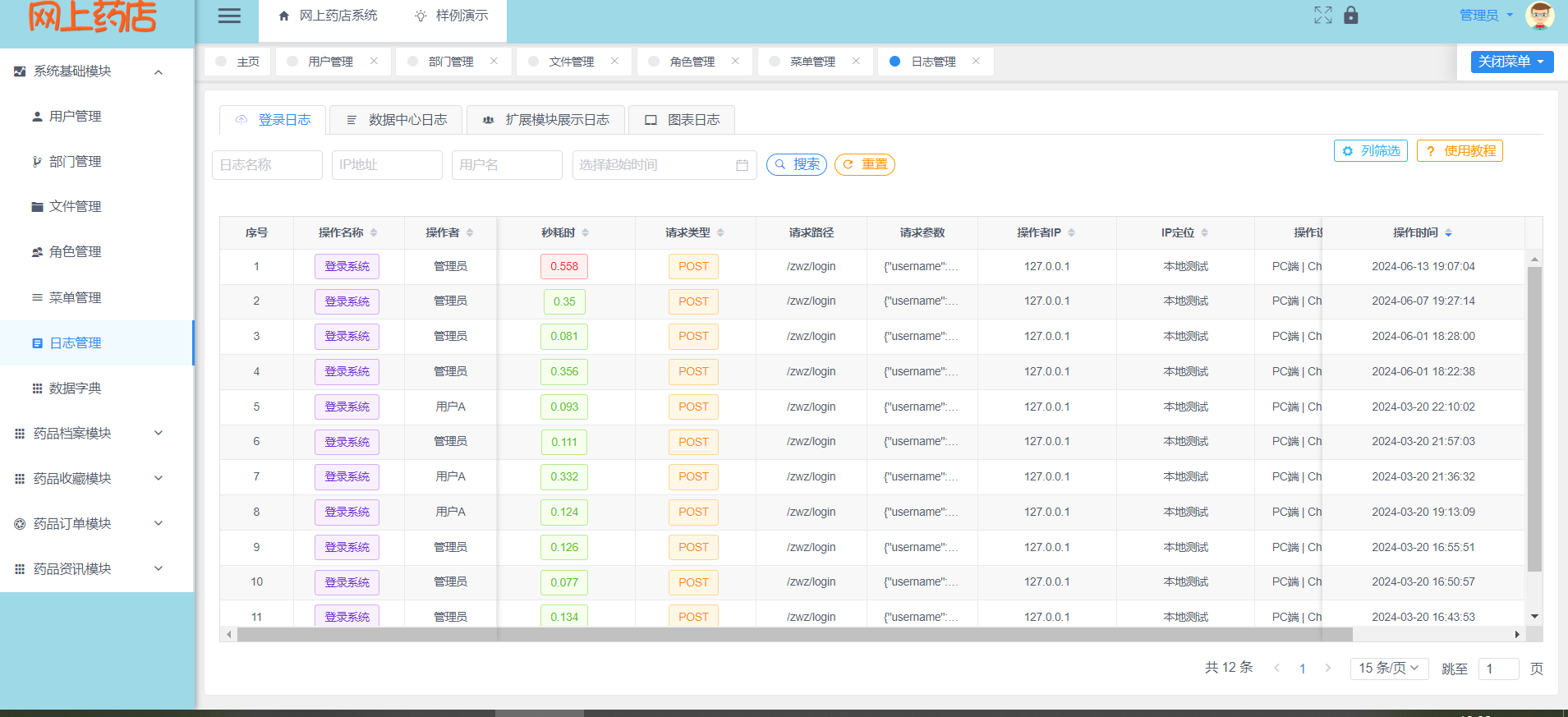Close the 角色管理 tab
1568x717 pixels.
click(735, 61)
